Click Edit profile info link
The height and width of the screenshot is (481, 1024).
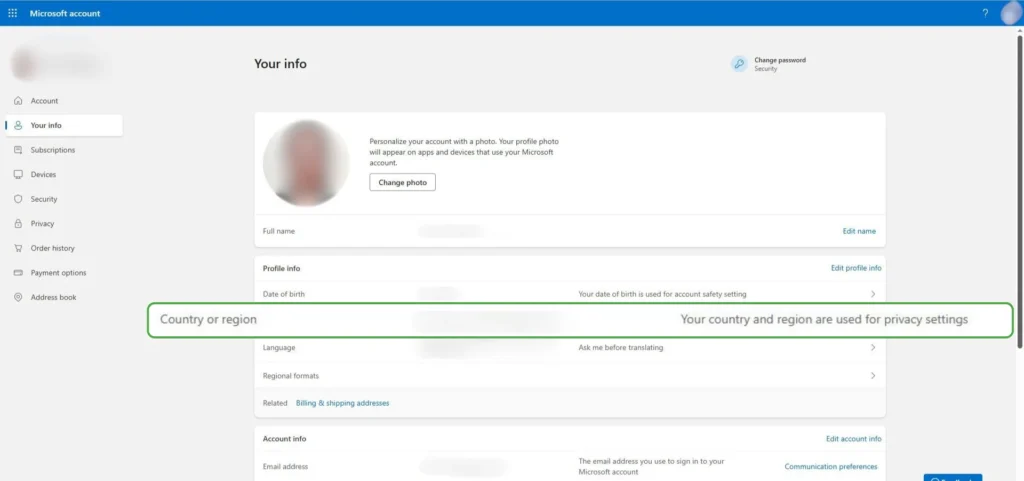click(856, 268)
